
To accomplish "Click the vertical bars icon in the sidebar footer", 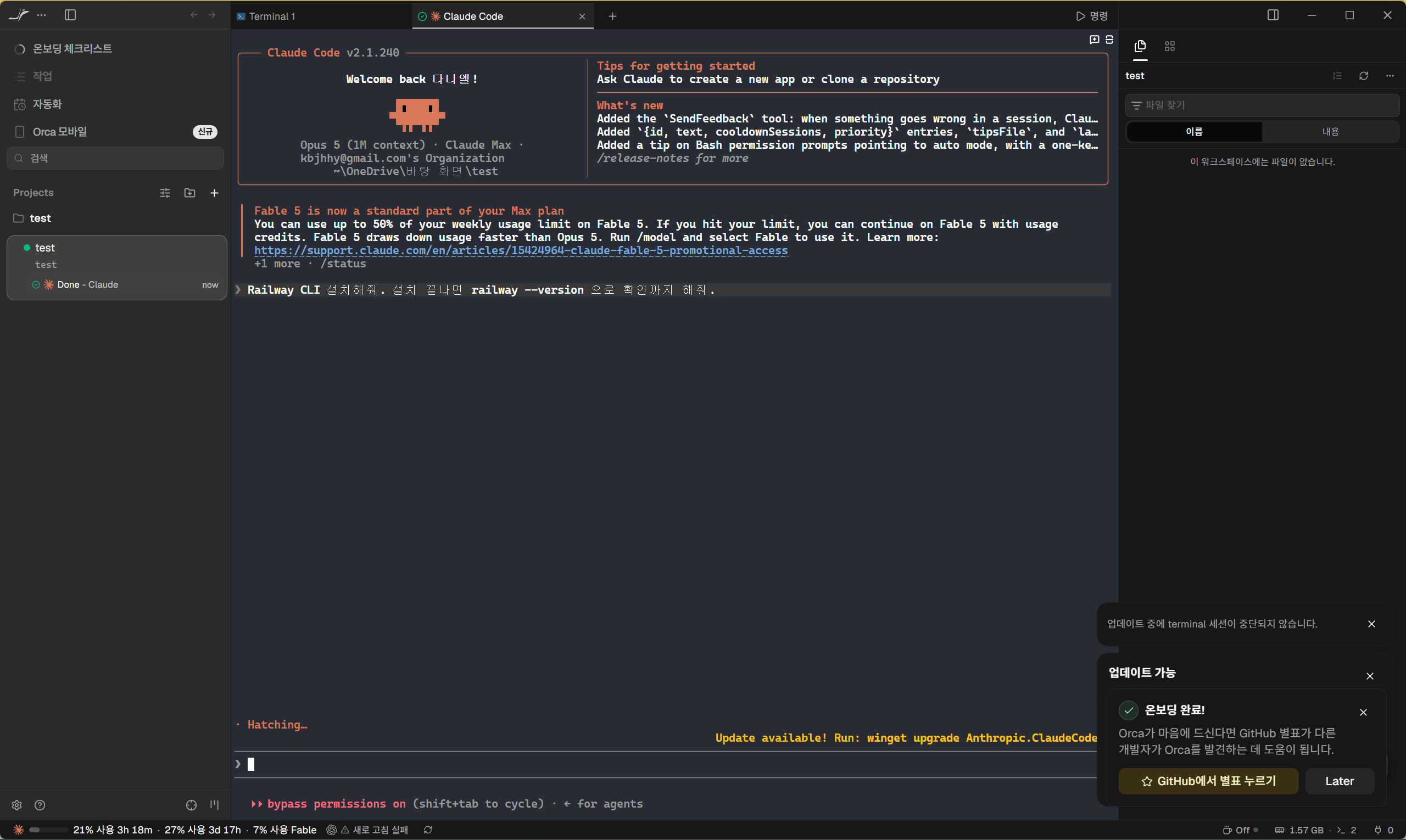I will tap(215, 805).
